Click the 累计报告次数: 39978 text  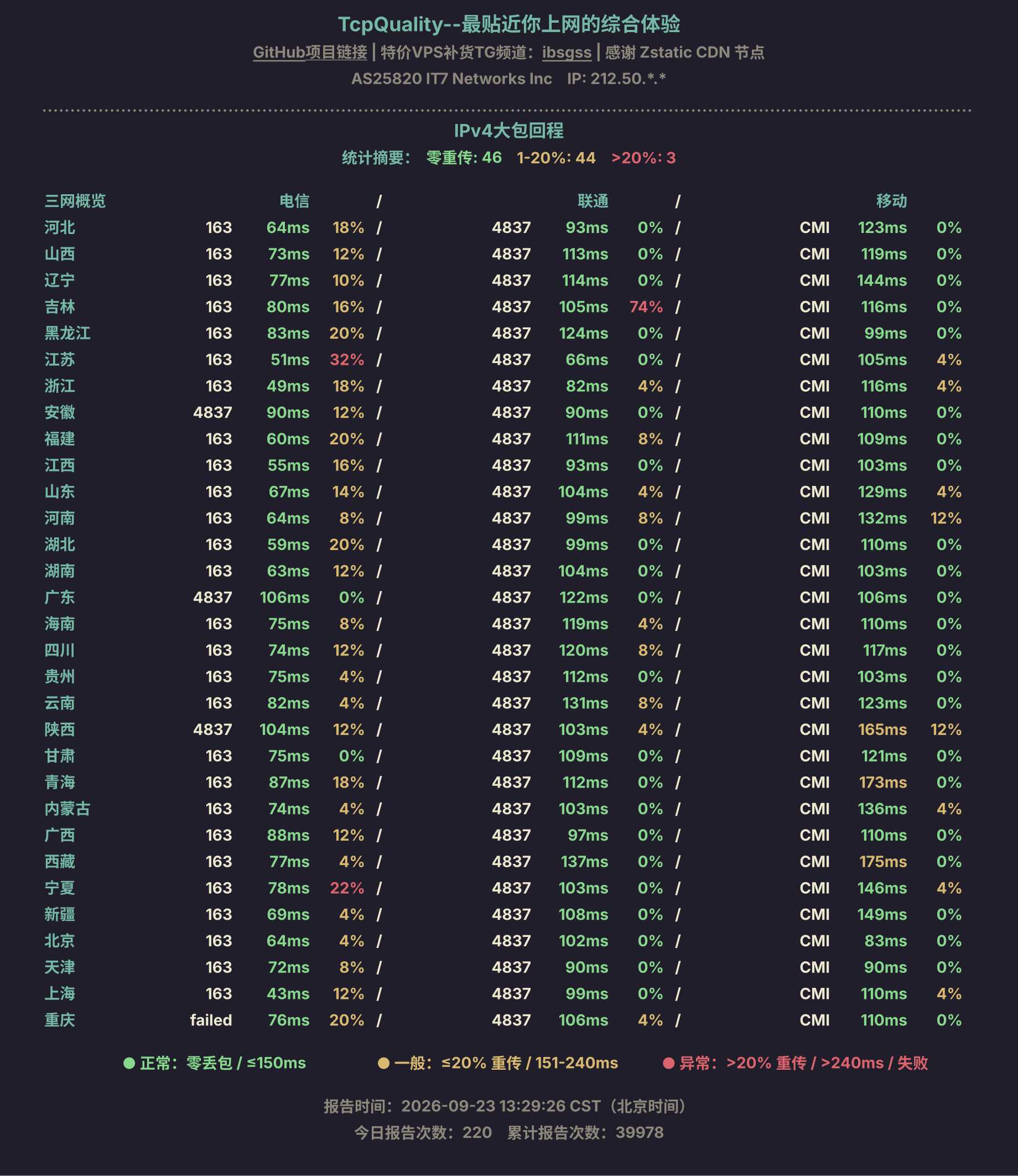[x=585, y=1132]
